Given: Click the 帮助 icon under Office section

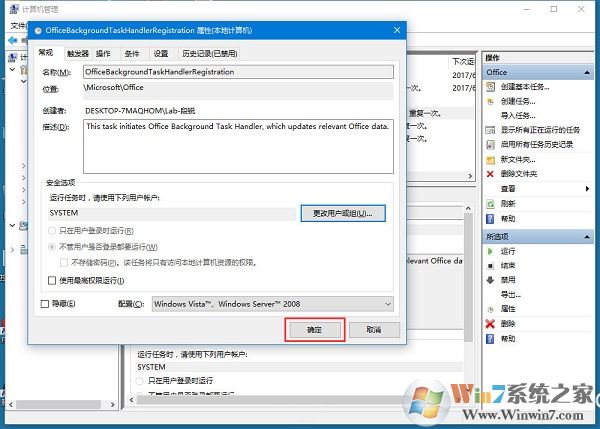Looking at the screenshot, I should 490,219.
